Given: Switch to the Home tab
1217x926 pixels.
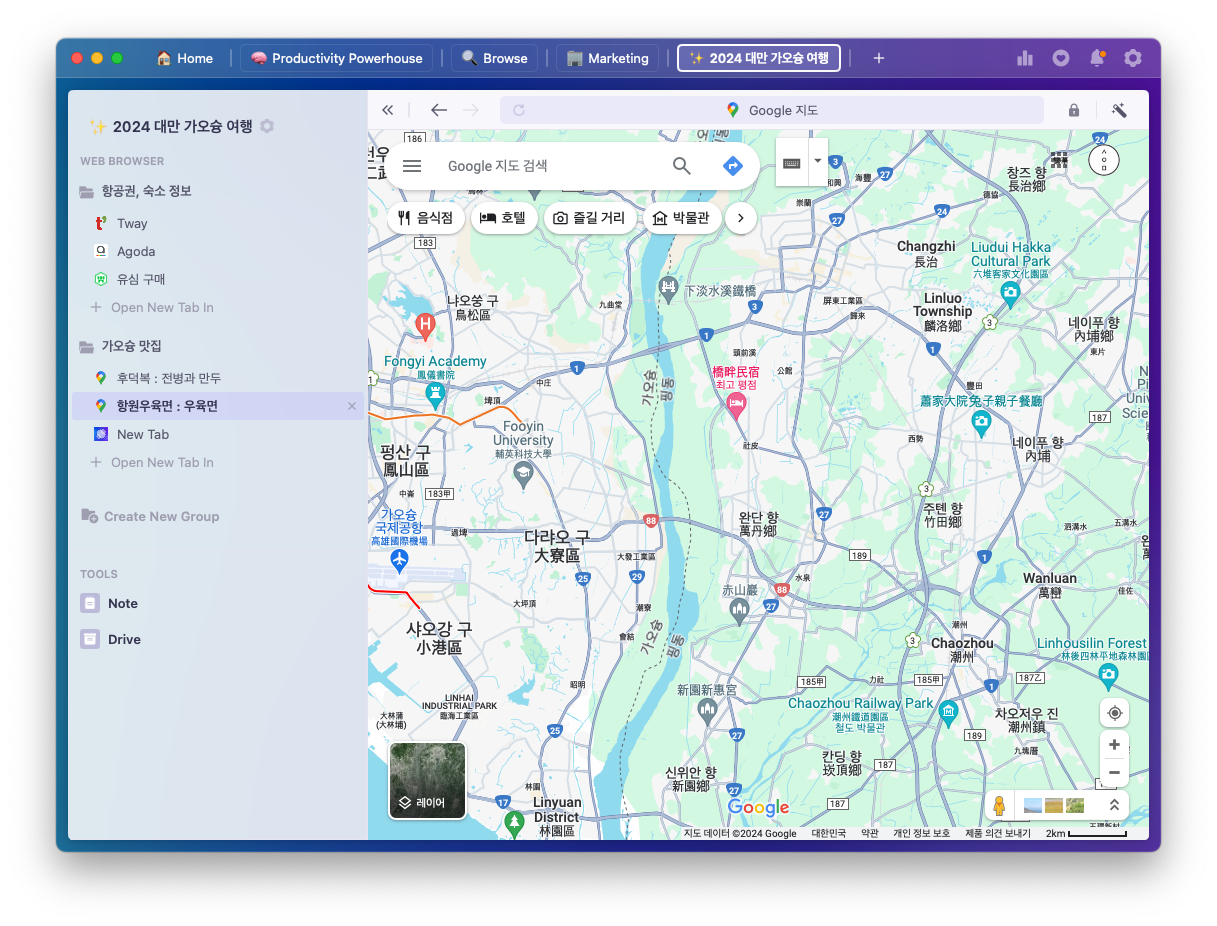Looking at the screenshot, I should point(184,58).
